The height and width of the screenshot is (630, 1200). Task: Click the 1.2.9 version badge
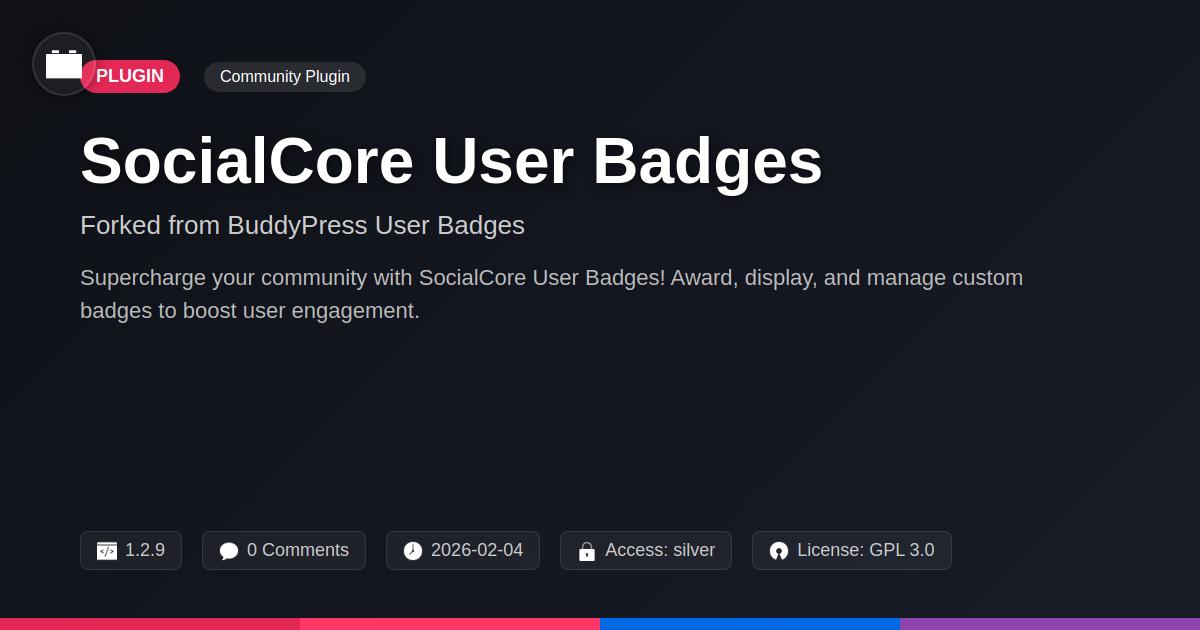(x=131, y=550)
